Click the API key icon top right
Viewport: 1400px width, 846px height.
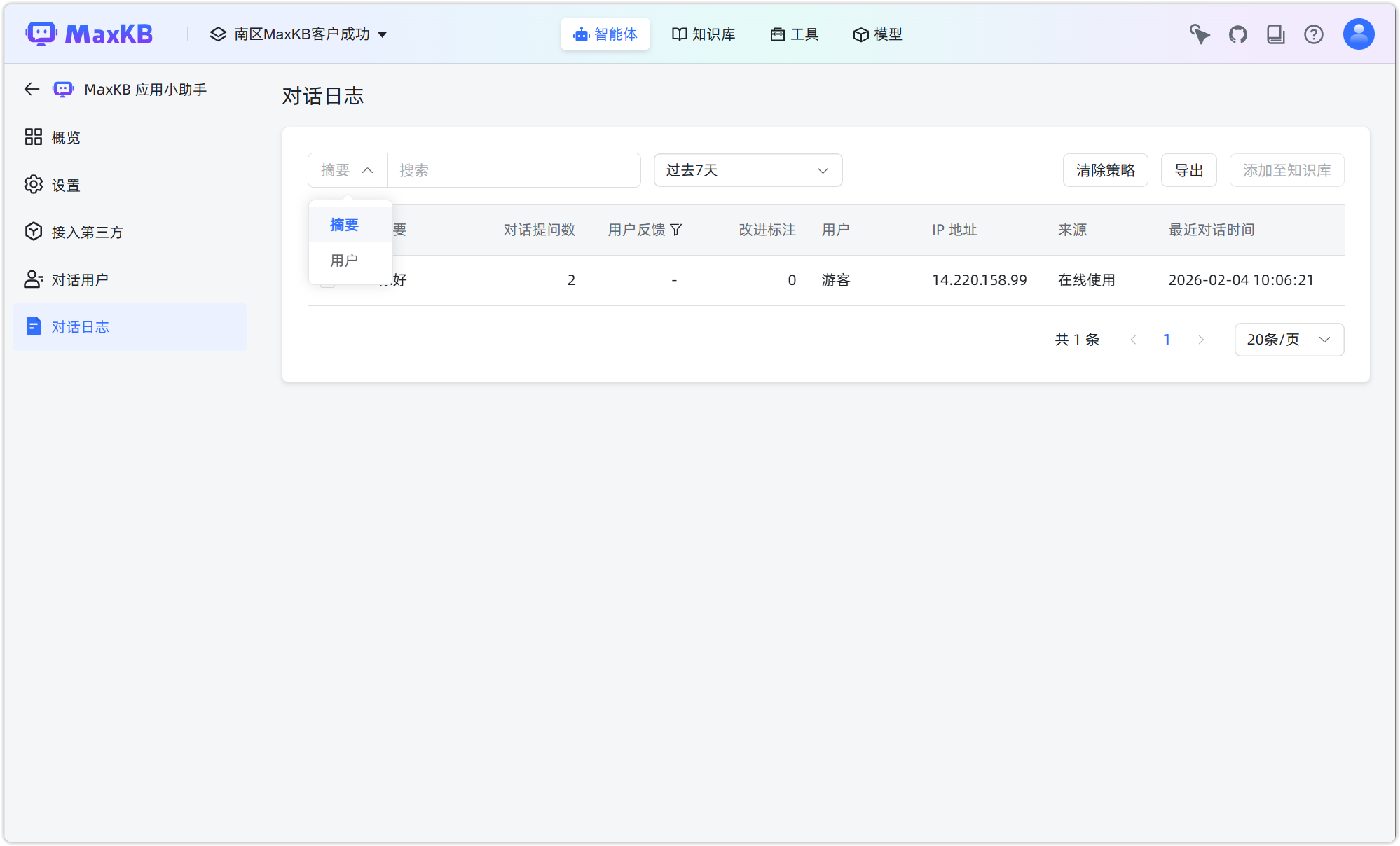[x=1200, y=34]
